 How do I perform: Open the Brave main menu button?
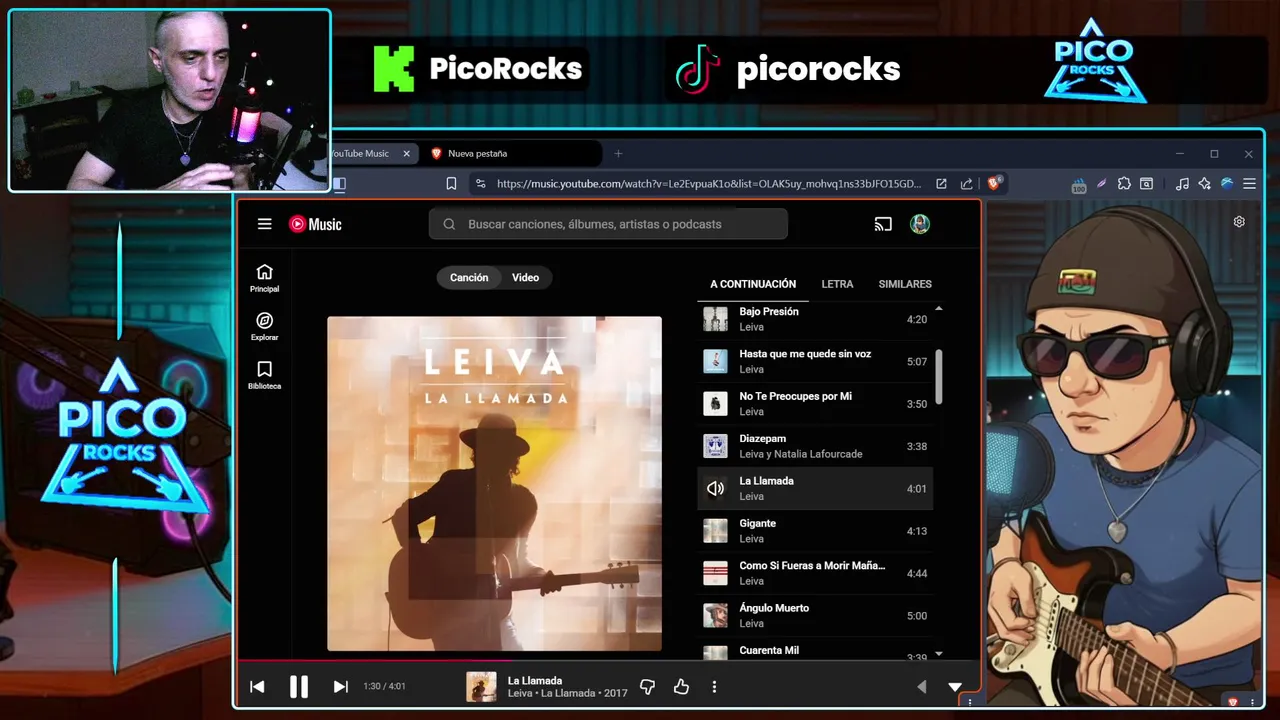tap(1249, 184)
